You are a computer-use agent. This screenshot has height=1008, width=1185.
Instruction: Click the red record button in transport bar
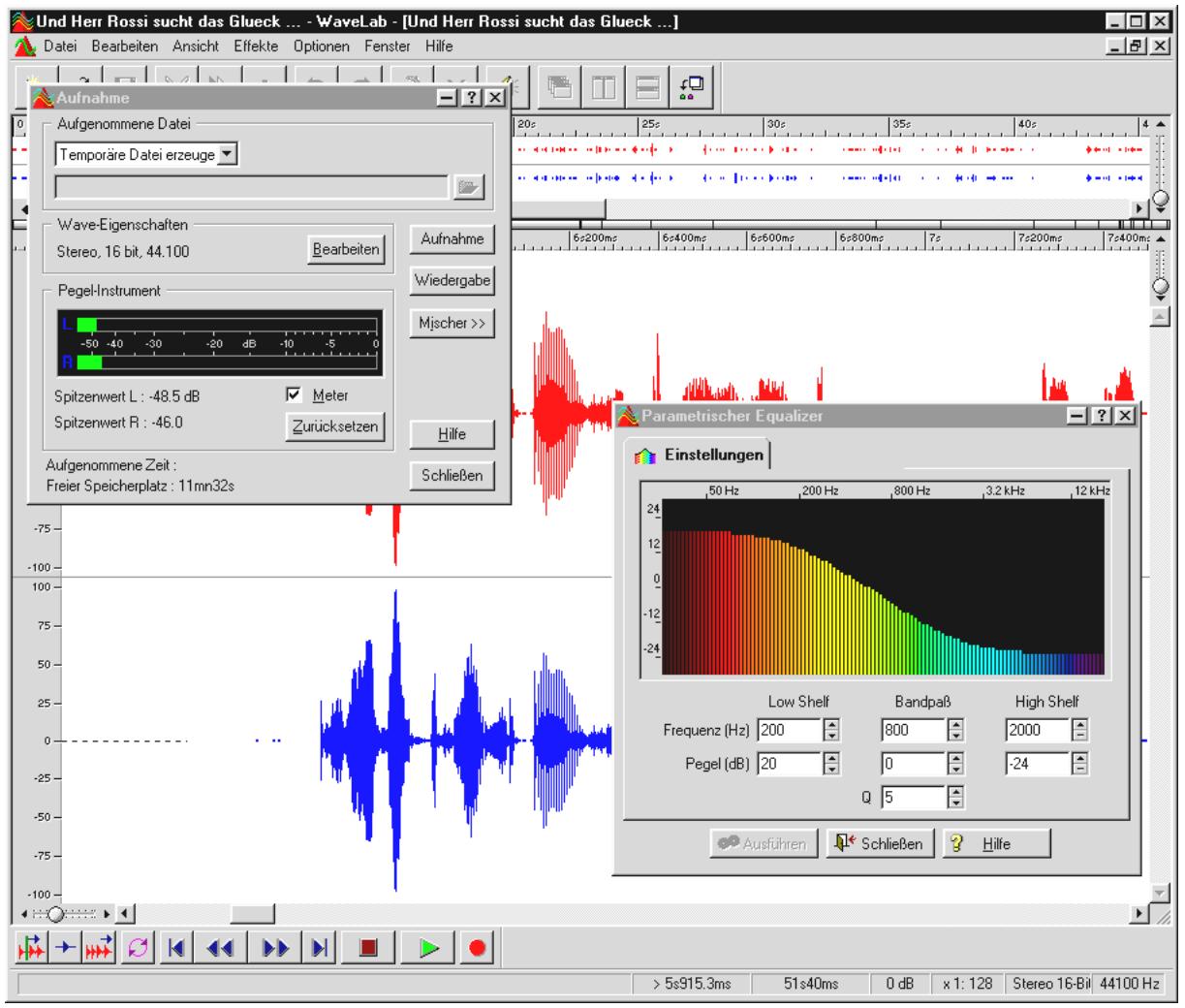(x=477, y=947)
